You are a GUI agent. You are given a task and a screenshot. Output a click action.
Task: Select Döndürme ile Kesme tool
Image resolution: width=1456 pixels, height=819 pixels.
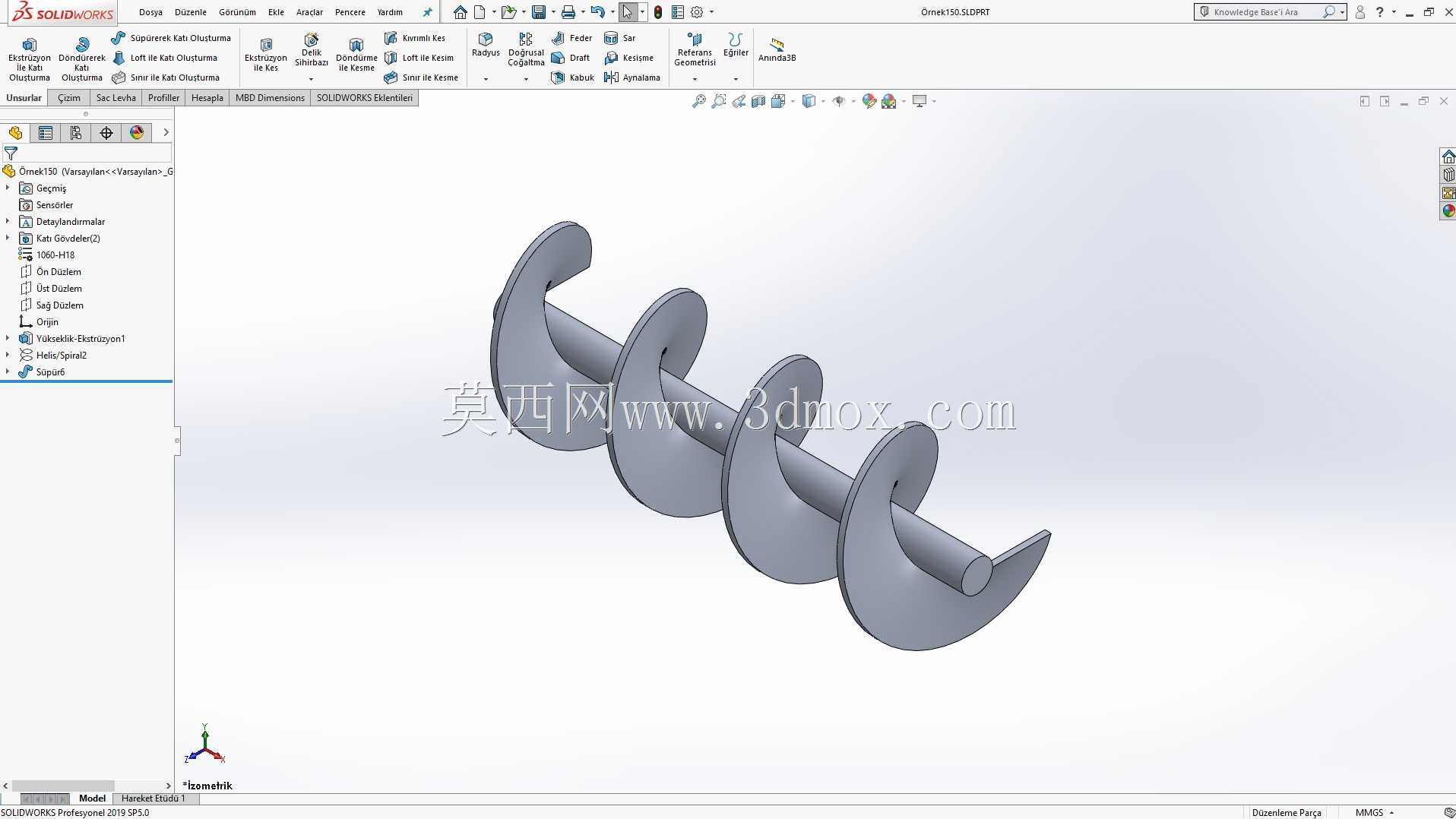point(356,55)
